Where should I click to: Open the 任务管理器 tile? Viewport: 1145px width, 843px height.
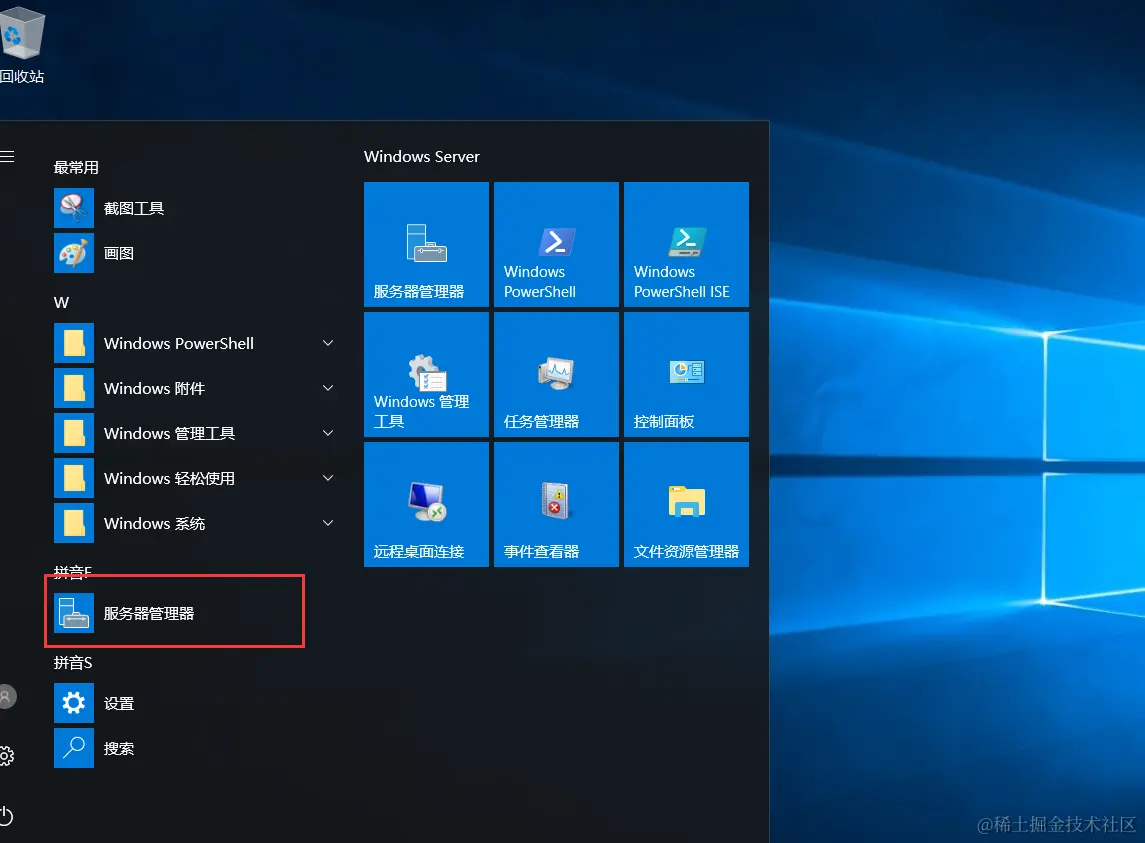pyautogui.click(x=556, y=375)
